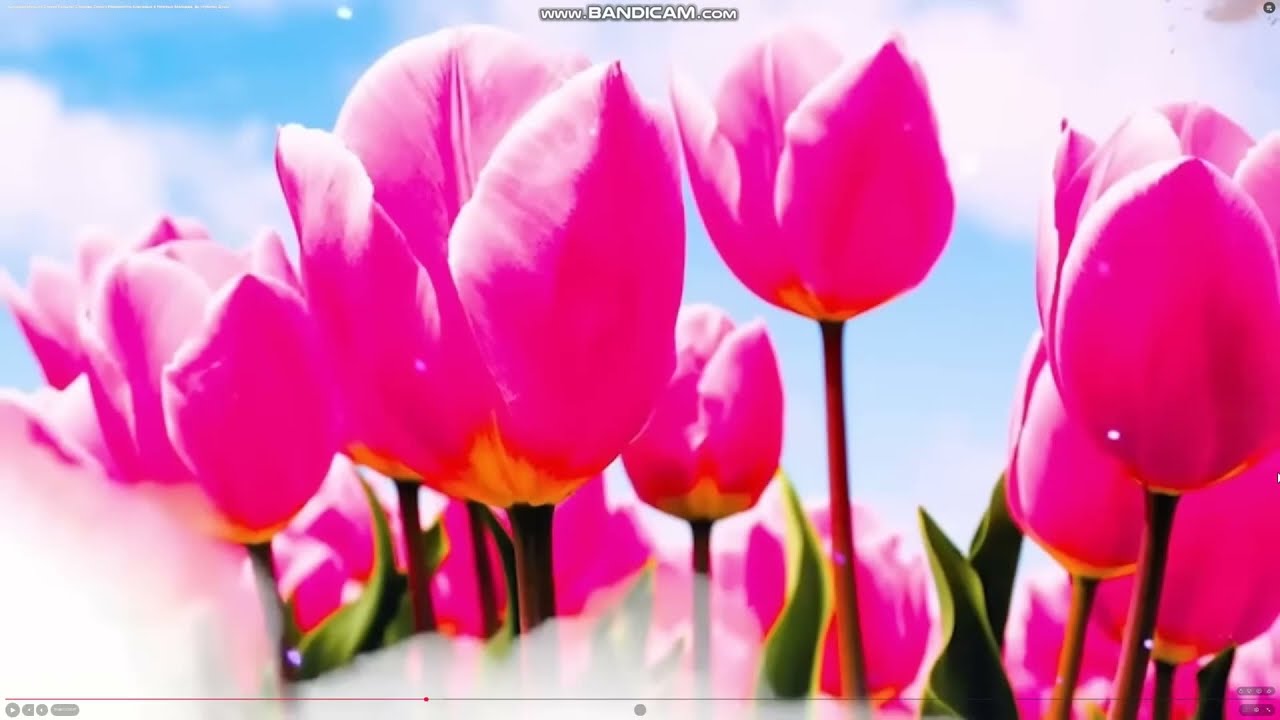Image resolution: width=1280 pixels, height=720 pixels.
Task: Click the time display pill beside the playback icons
Action: coord(65,710)
